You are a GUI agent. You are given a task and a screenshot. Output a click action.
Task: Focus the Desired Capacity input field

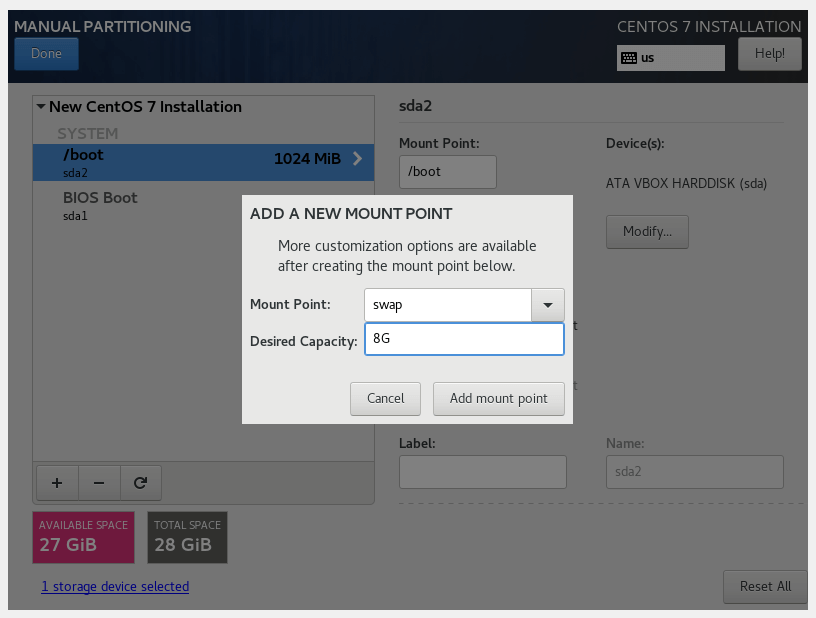click(x=464, y=339)
